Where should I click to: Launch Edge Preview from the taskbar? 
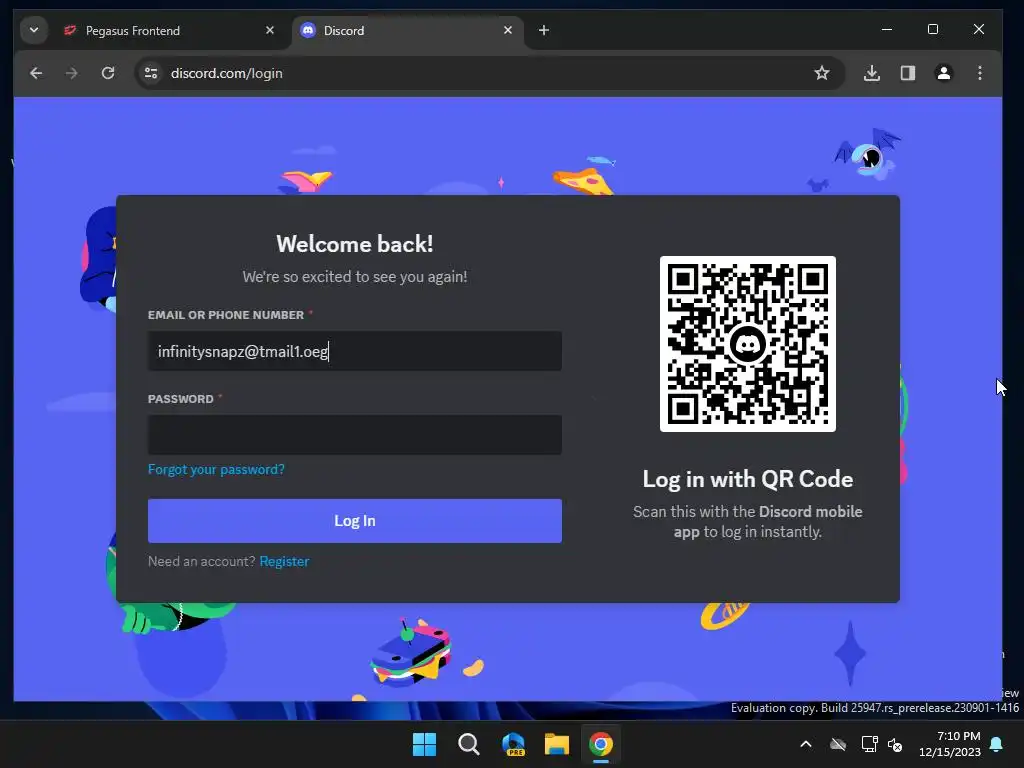point(513,744)
